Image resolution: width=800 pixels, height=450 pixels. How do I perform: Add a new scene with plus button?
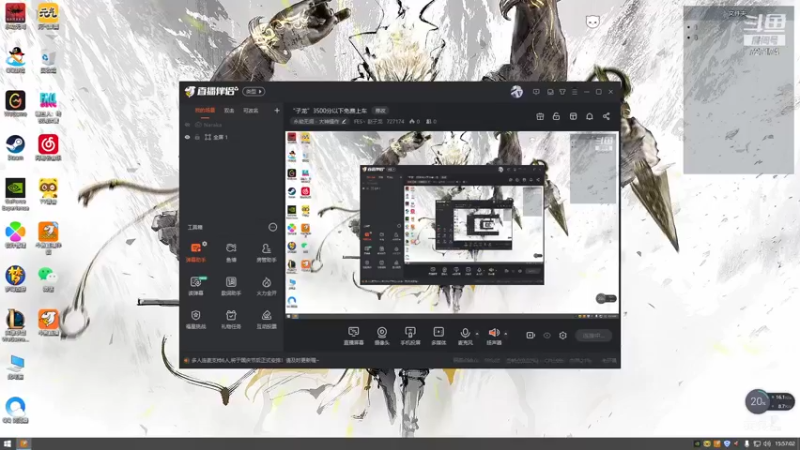click(x=277, y=110)
